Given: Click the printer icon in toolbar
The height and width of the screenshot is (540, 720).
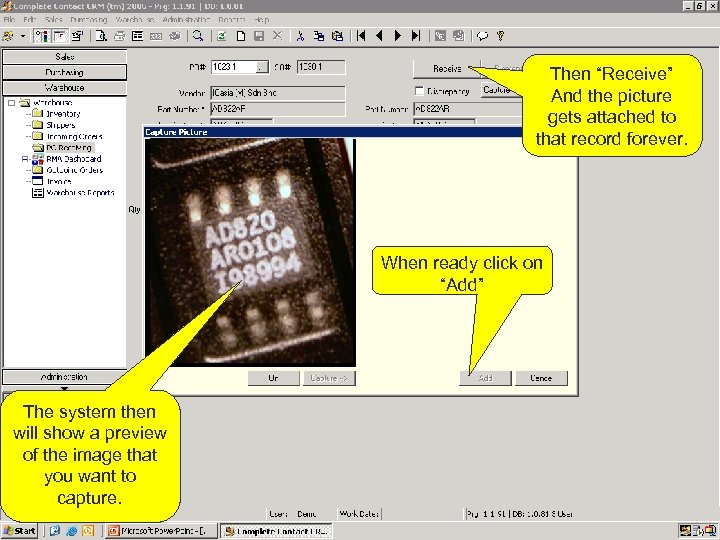Looking at the screenshot, I should (x=119, y=36).
